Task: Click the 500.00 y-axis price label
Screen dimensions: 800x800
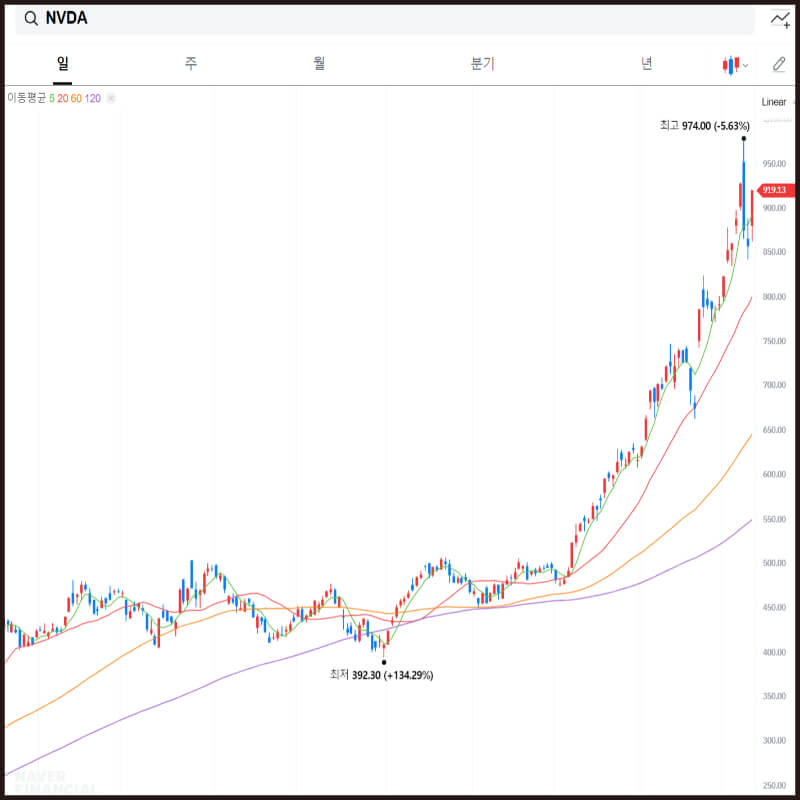Action: click(x=774, y=563)
